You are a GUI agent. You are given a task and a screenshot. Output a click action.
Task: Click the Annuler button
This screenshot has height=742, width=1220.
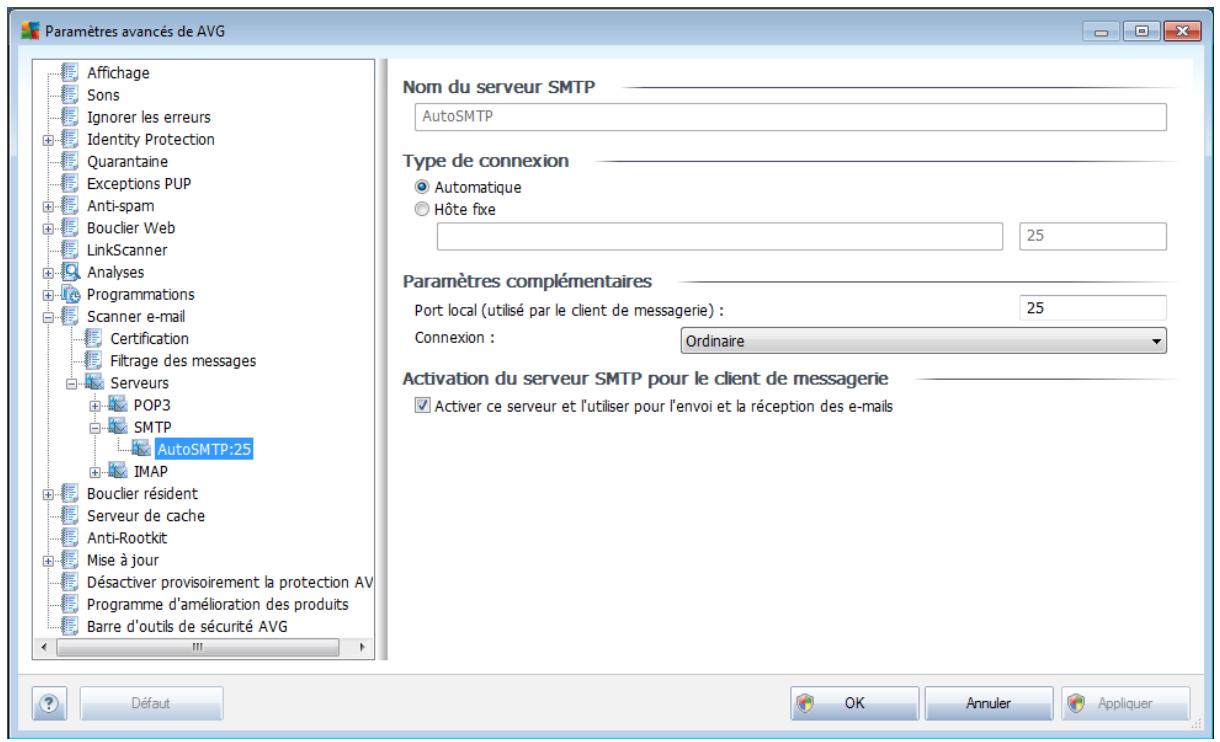click(x=988, y=703)
